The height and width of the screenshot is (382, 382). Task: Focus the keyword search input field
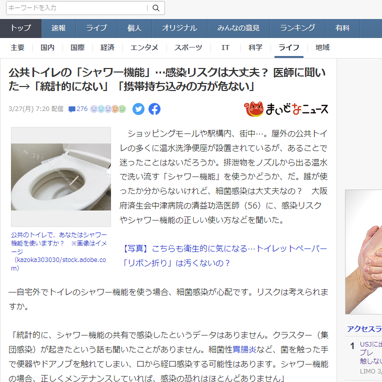(x=77, y=8)
